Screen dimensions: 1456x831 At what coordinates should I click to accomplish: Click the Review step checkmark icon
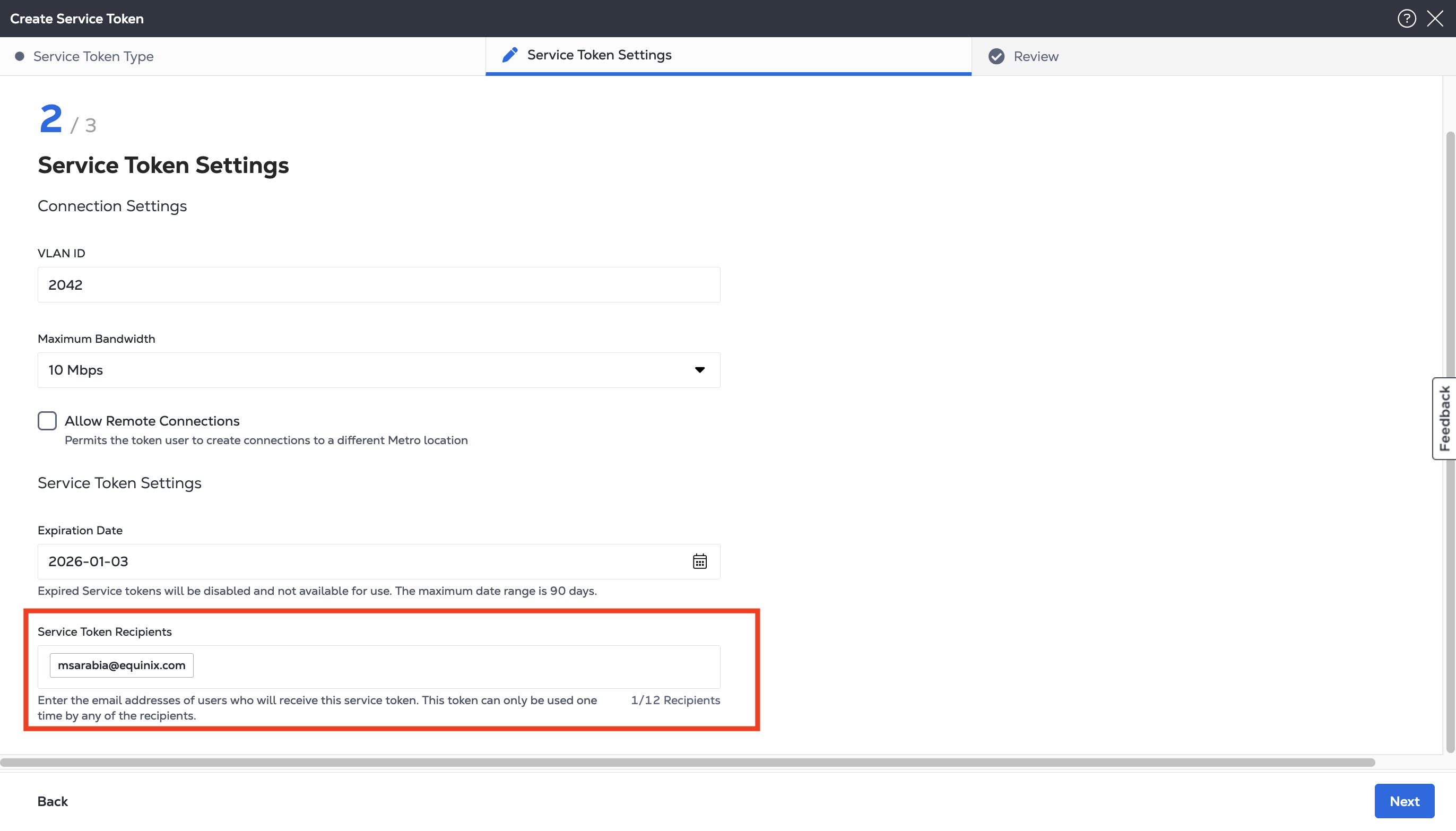click(996, 56)
